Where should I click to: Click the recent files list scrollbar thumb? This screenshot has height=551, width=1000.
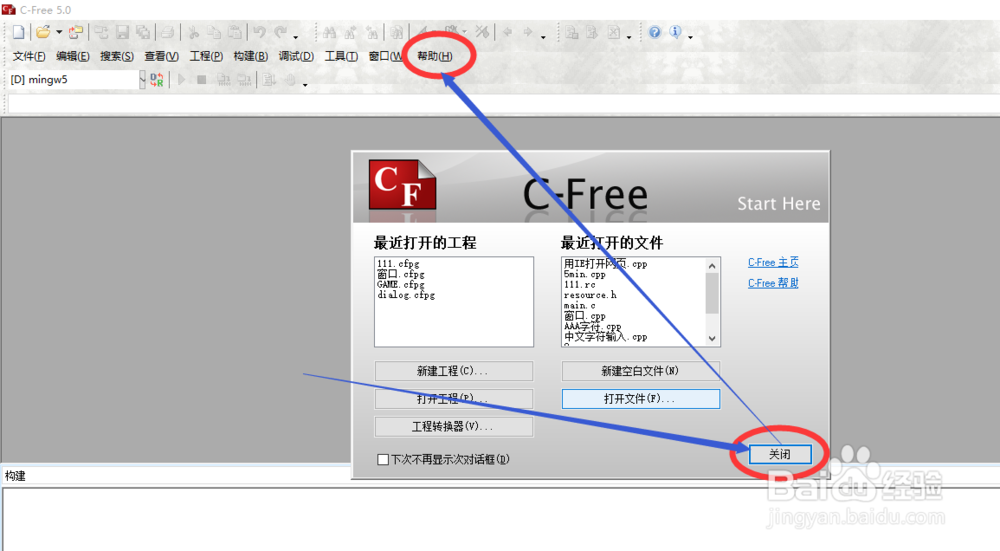tap(712, 293)
